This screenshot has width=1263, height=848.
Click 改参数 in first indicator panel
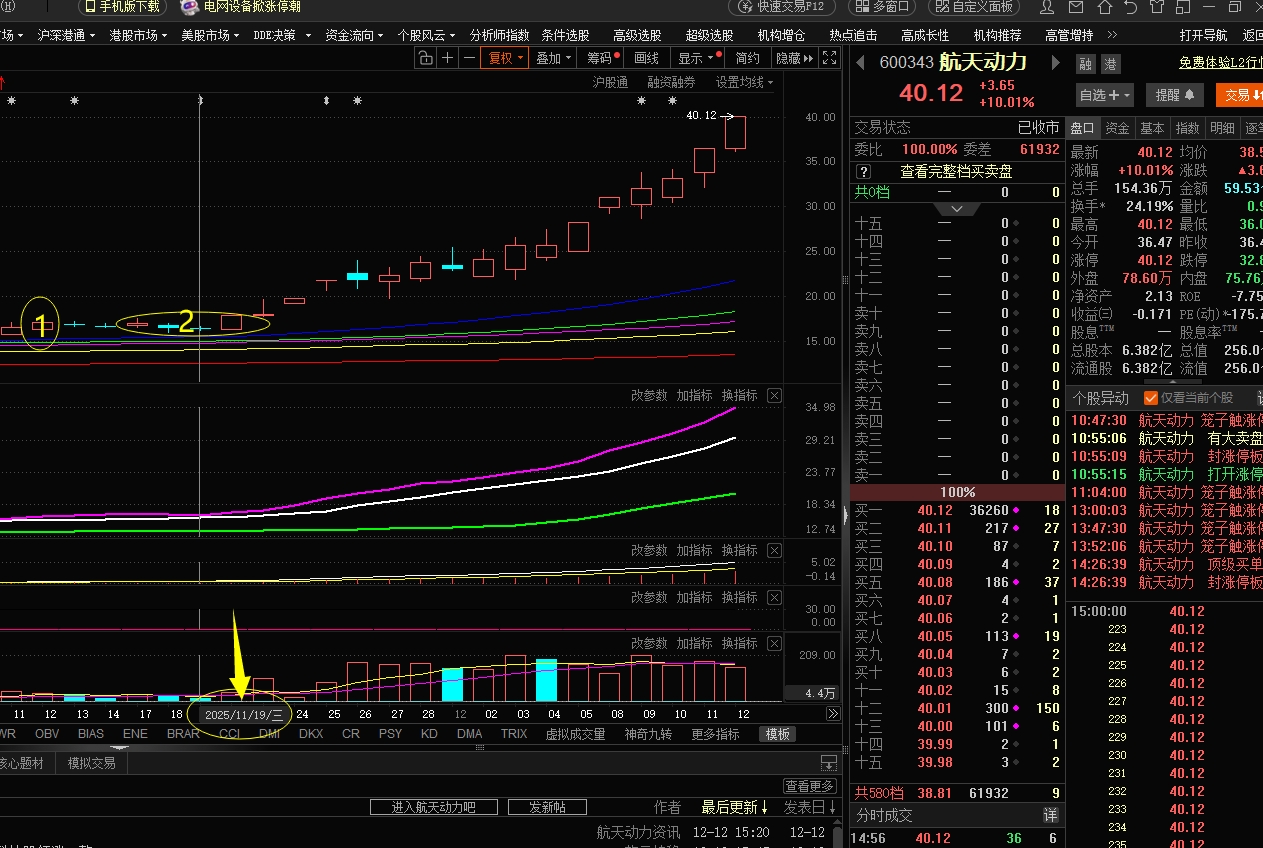pos(649,396)
